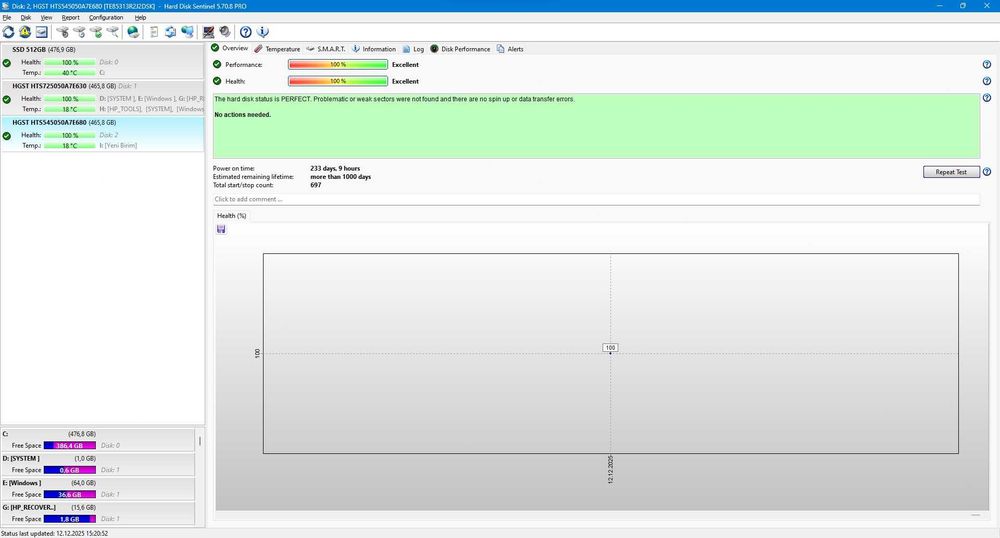1000x538 pixels.
Task: Open the View menu
Action: pos(47,18)
